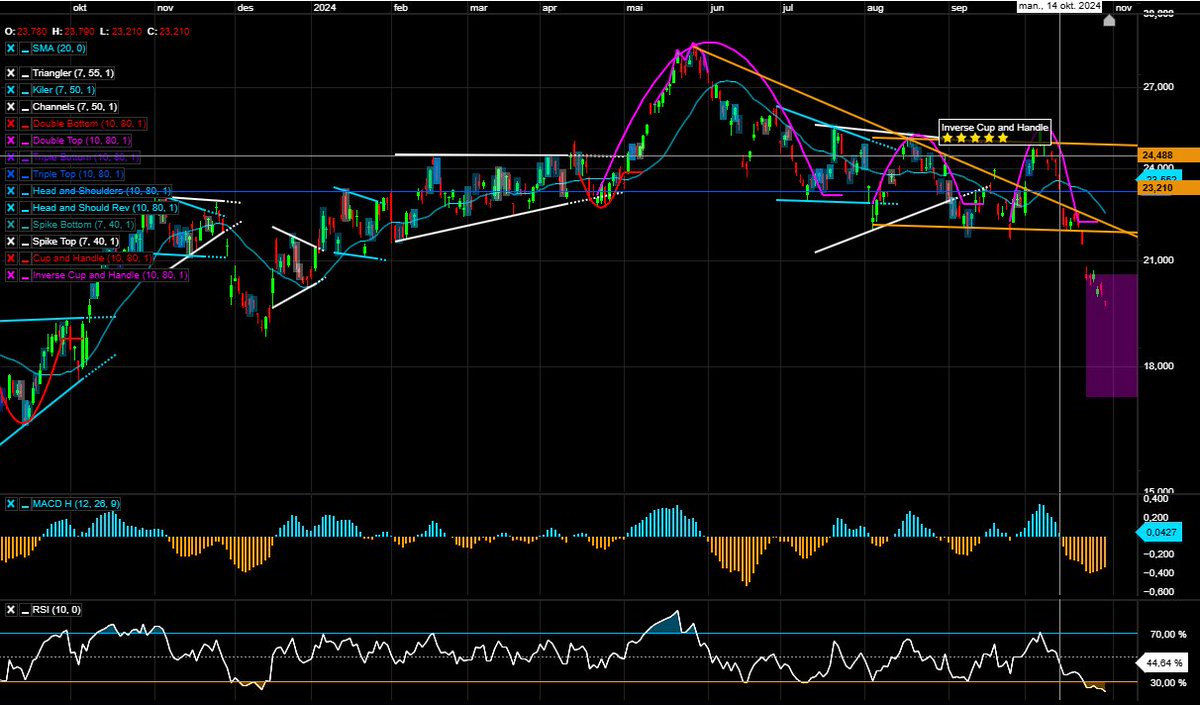Select the Head and Shoulders (10, 80, 1) label
The height and width of the screenshot is (705, 1200).
(x=101, y=191)
